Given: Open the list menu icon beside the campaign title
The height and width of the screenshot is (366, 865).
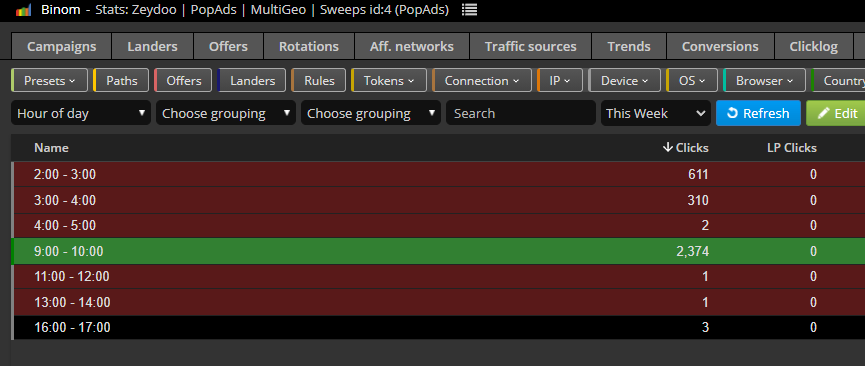Looking at the screenshot, I should [x=469, y=10].
